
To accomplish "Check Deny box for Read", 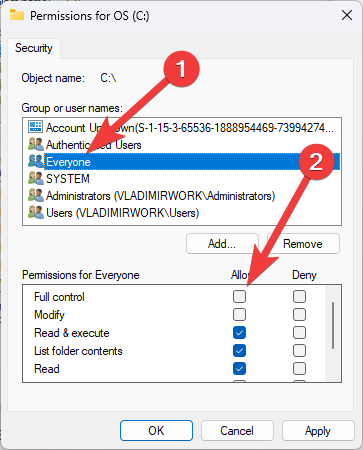I will pyautogui.click(x=299, y=368).
